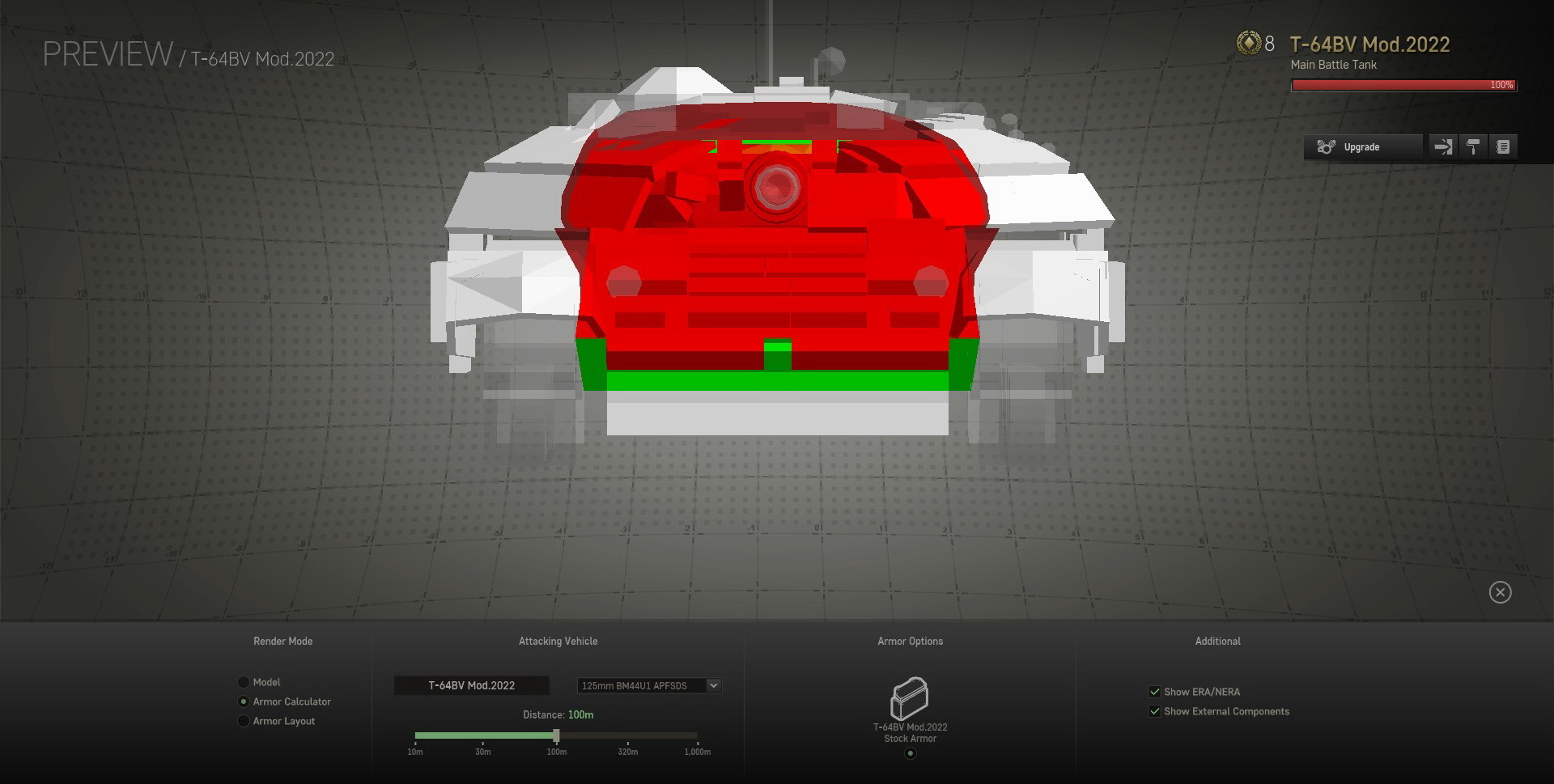The width and height of the screenshot is (1554, 784).
Task: Select the Stock Armor radio dot
Action: click(911, 753)
